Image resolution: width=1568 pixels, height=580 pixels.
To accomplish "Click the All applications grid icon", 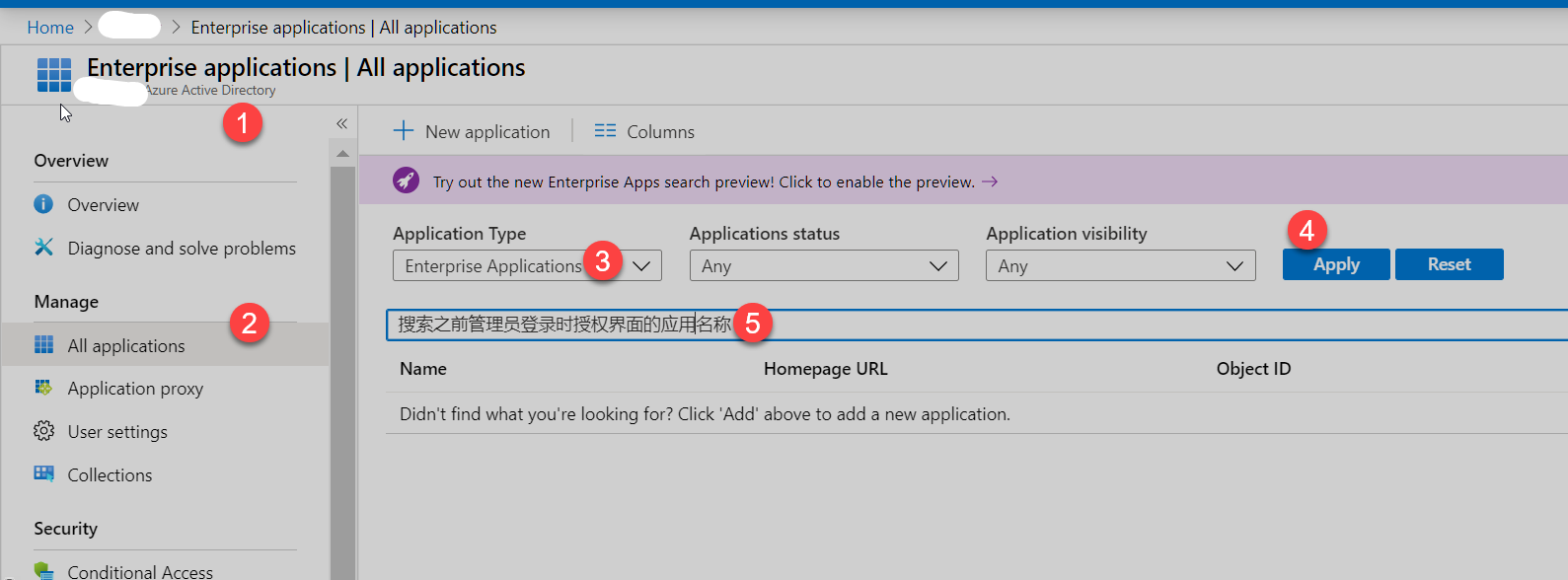I will [x=43, y=344].
